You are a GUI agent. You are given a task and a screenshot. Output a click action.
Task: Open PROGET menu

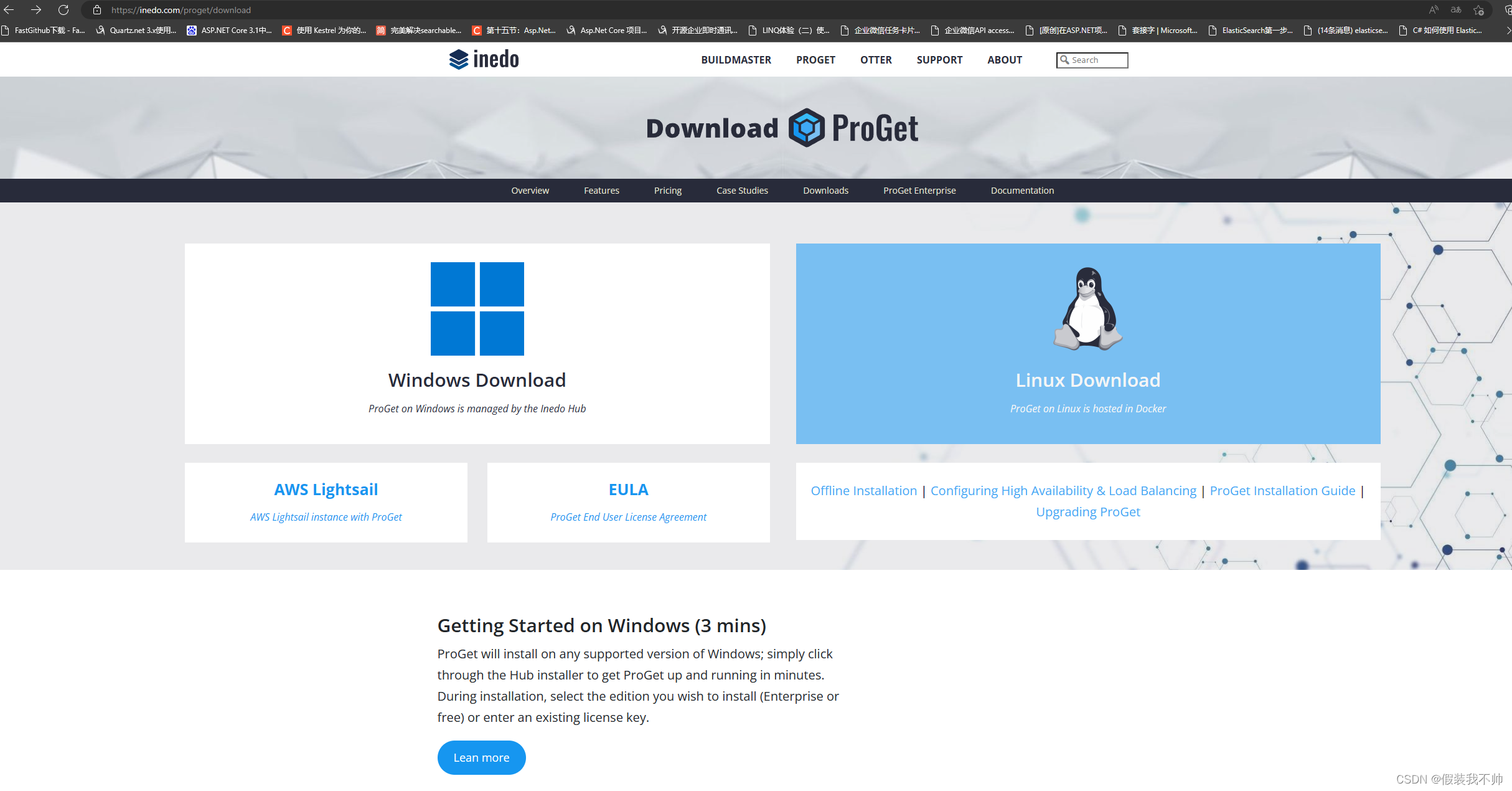pyautogui.click(x=815, y=60)
